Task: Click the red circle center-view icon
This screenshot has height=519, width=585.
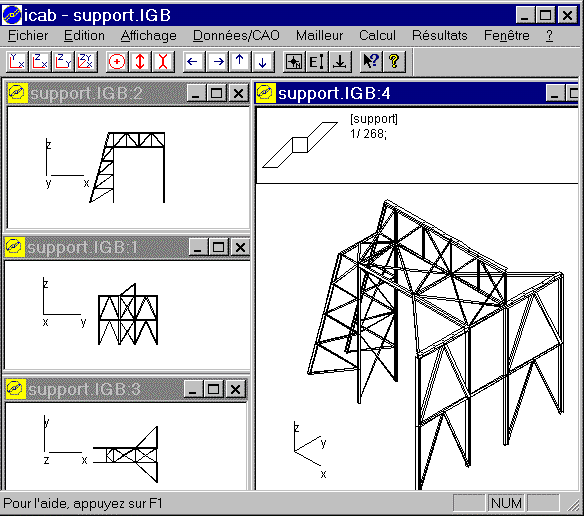Action: click(117, 61)
